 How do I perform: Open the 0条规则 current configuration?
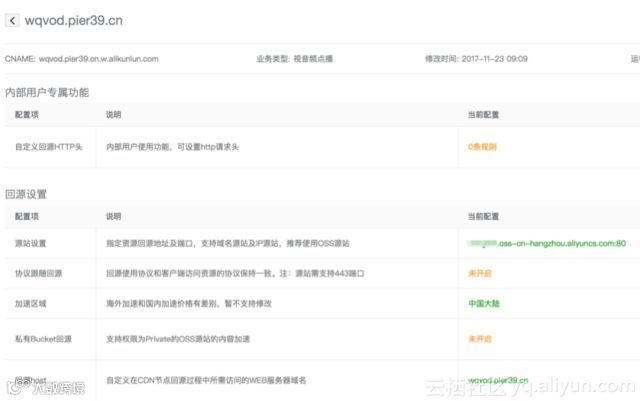point(482,147)
